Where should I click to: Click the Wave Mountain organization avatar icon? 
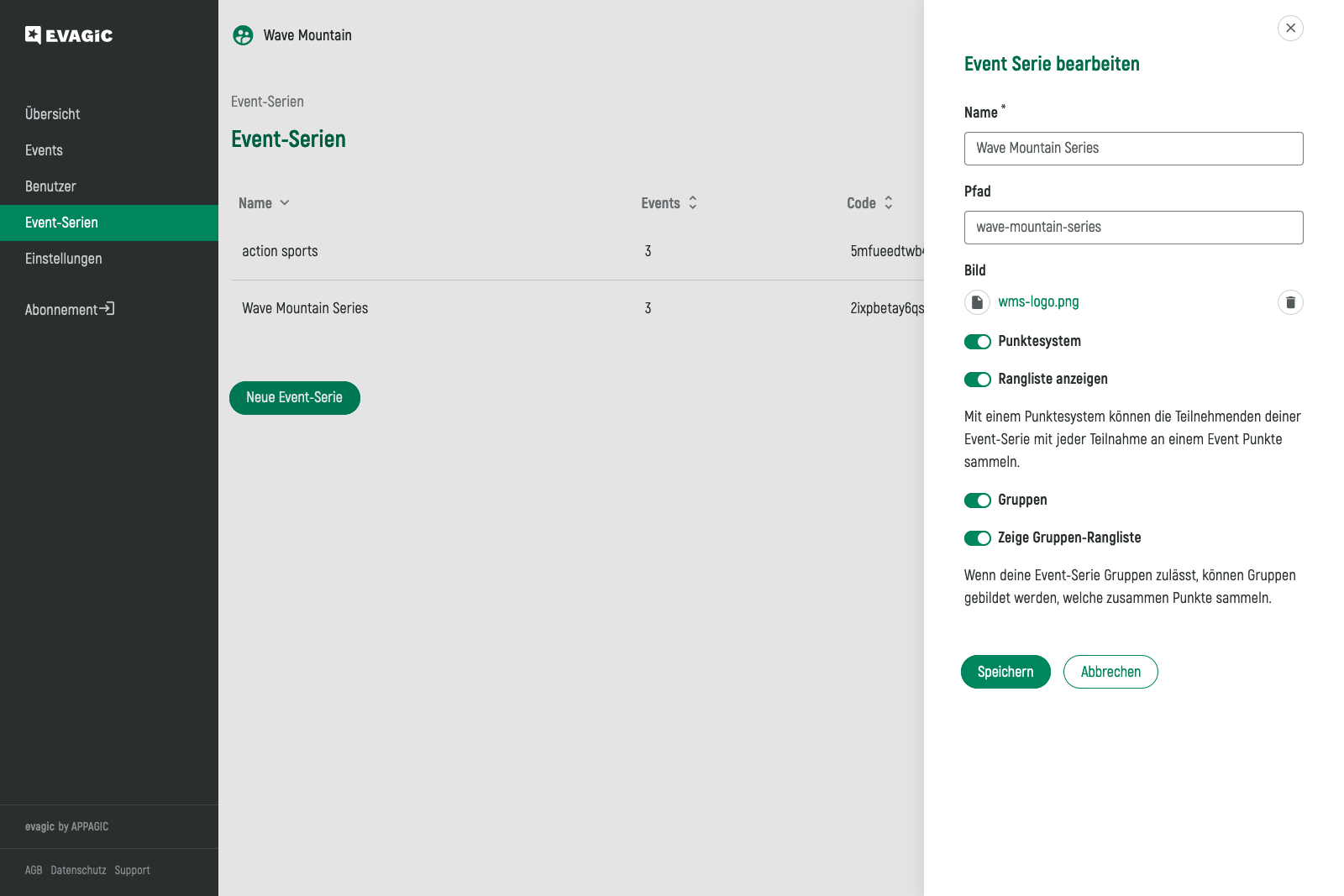pyautogui.click(x=243, y=35)
